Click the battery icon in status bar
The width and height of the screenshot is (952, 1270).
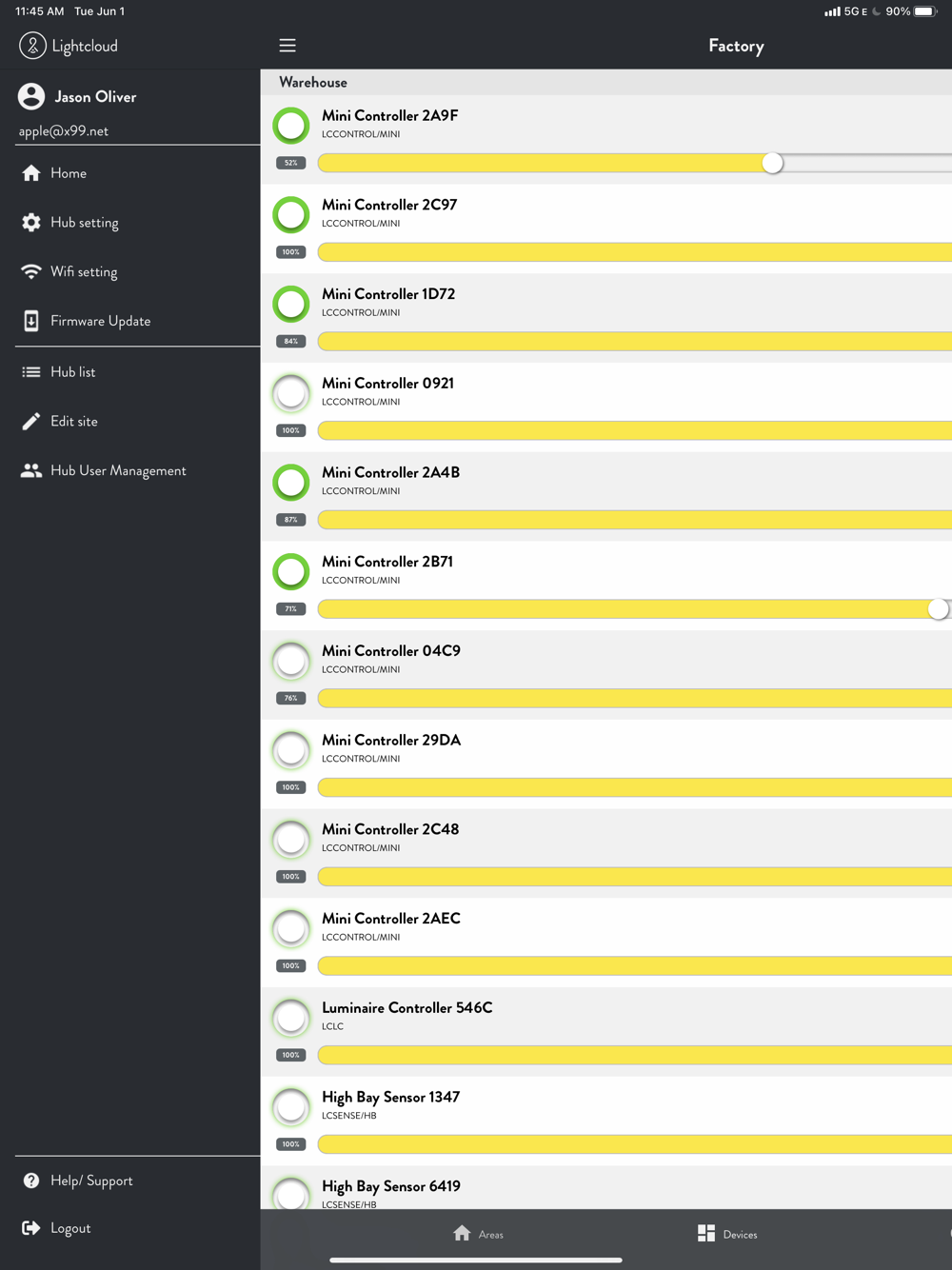[926, 11]
